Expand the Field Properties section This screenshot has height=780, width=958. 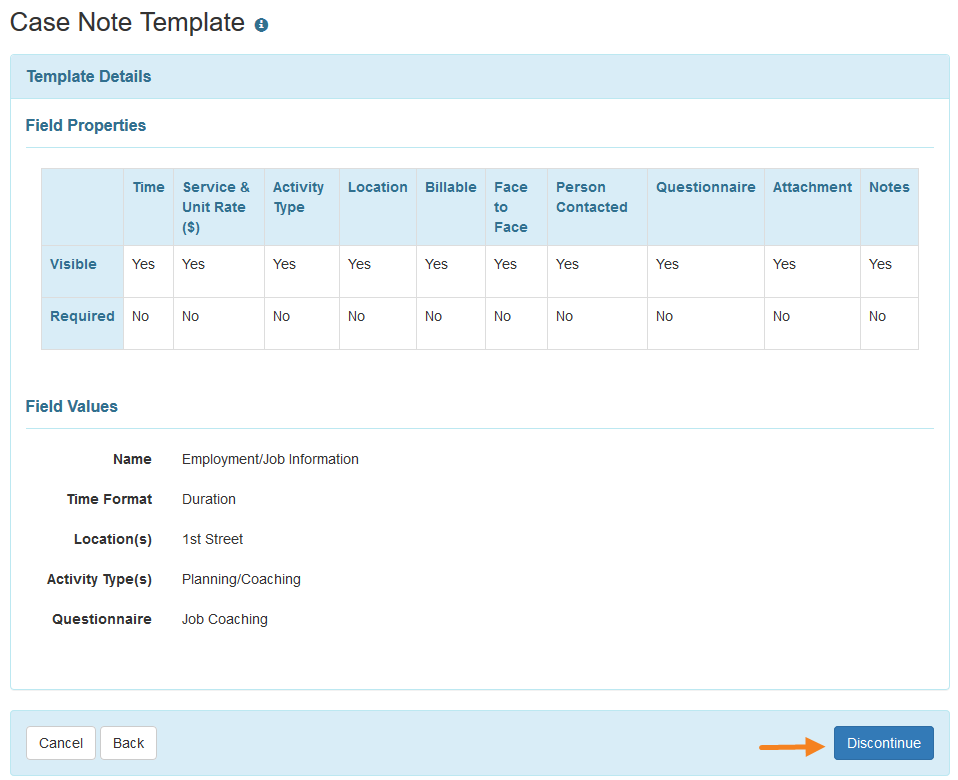(85, 125)
